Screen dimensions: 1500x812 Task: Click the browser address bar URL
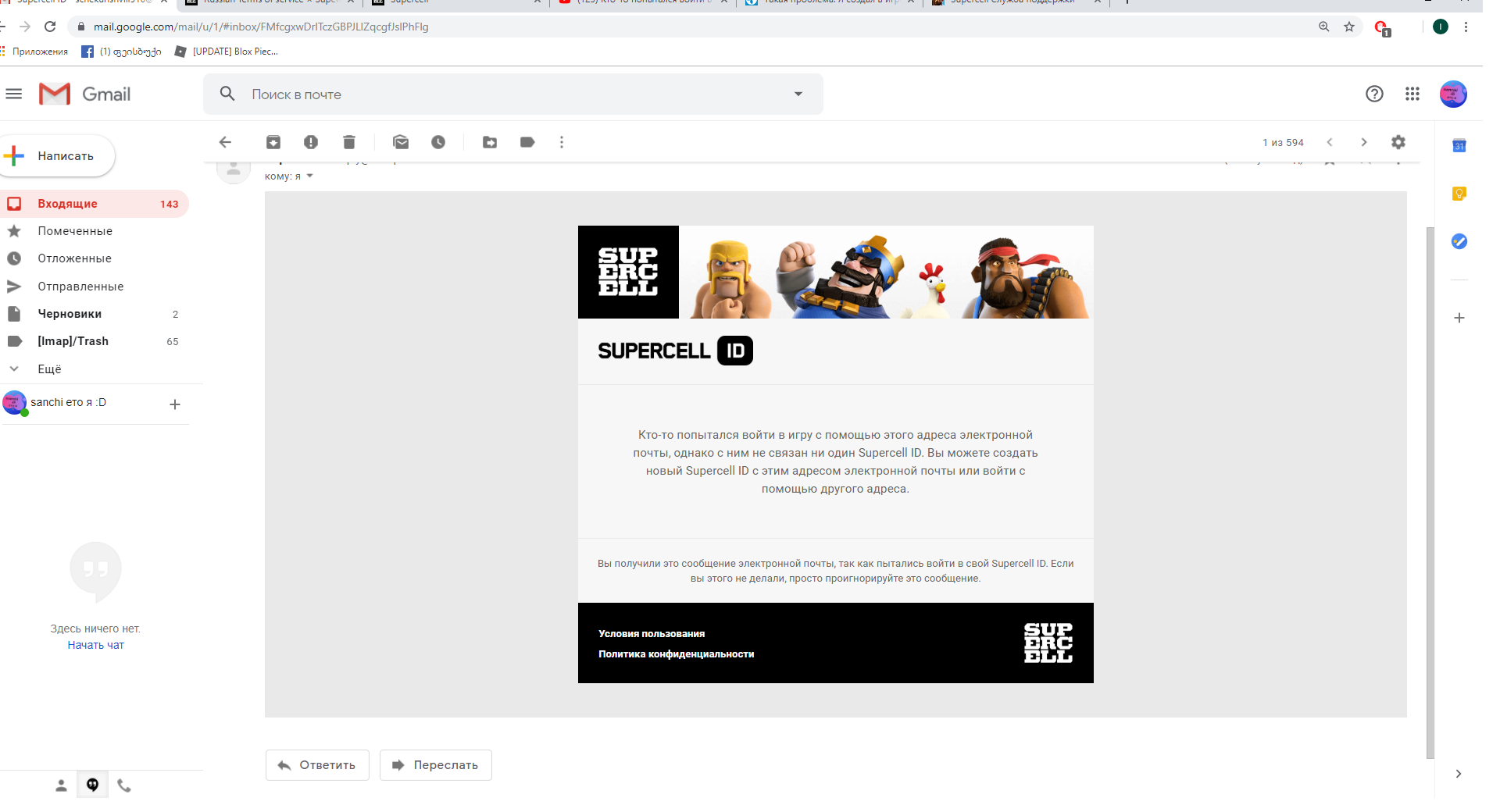pos(261,27)
